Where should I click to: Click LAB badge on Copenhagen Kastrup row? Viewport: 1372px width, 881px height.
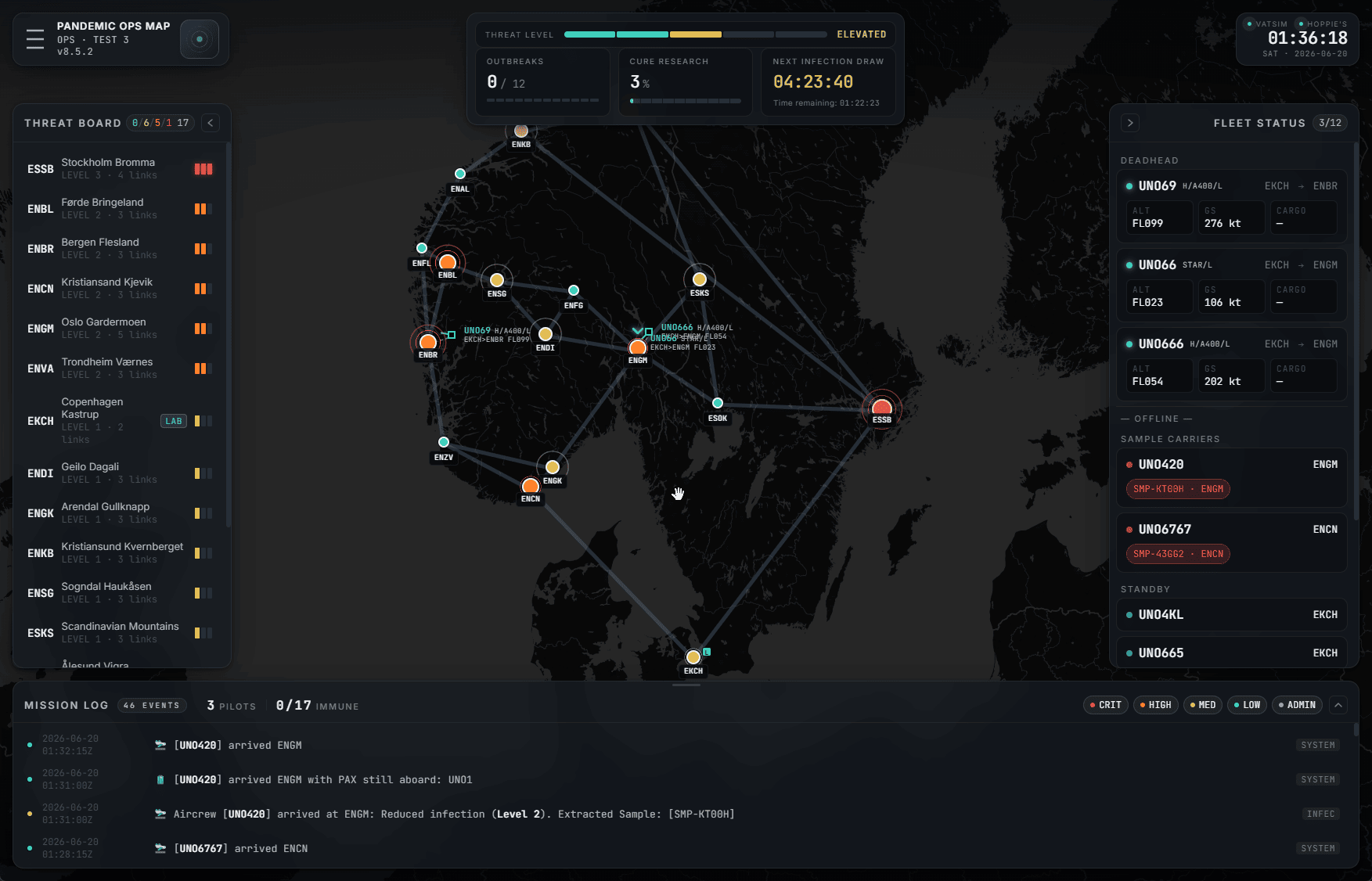(x=174, y=421)
